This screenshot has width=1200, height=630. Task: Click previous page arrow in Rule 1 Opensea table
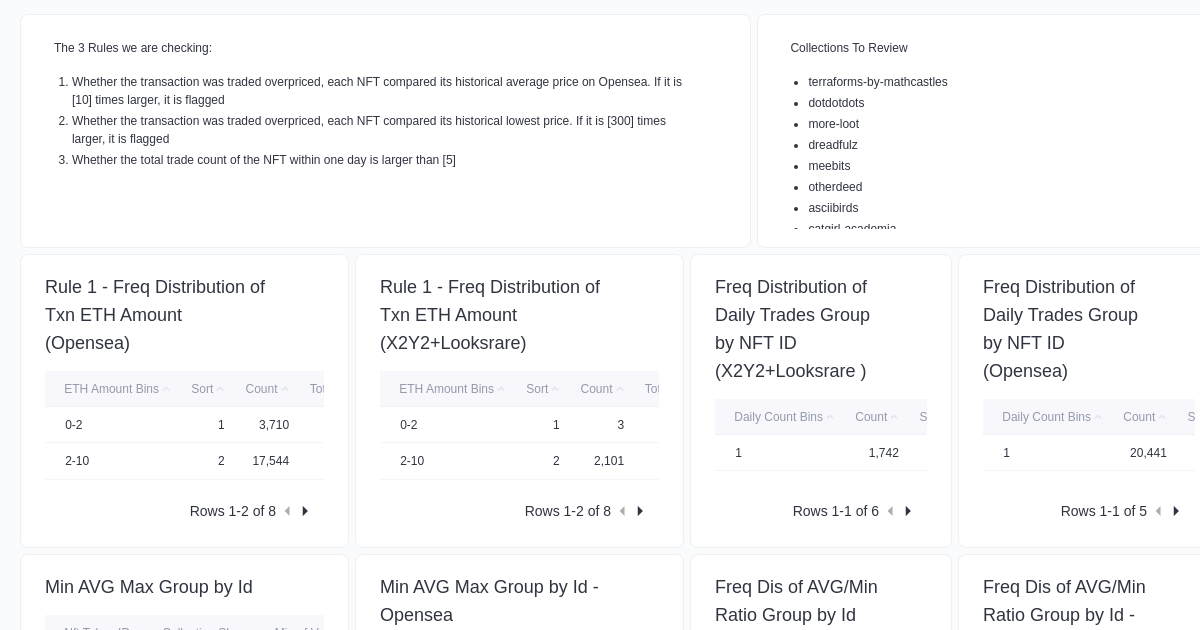pos(287,511)
